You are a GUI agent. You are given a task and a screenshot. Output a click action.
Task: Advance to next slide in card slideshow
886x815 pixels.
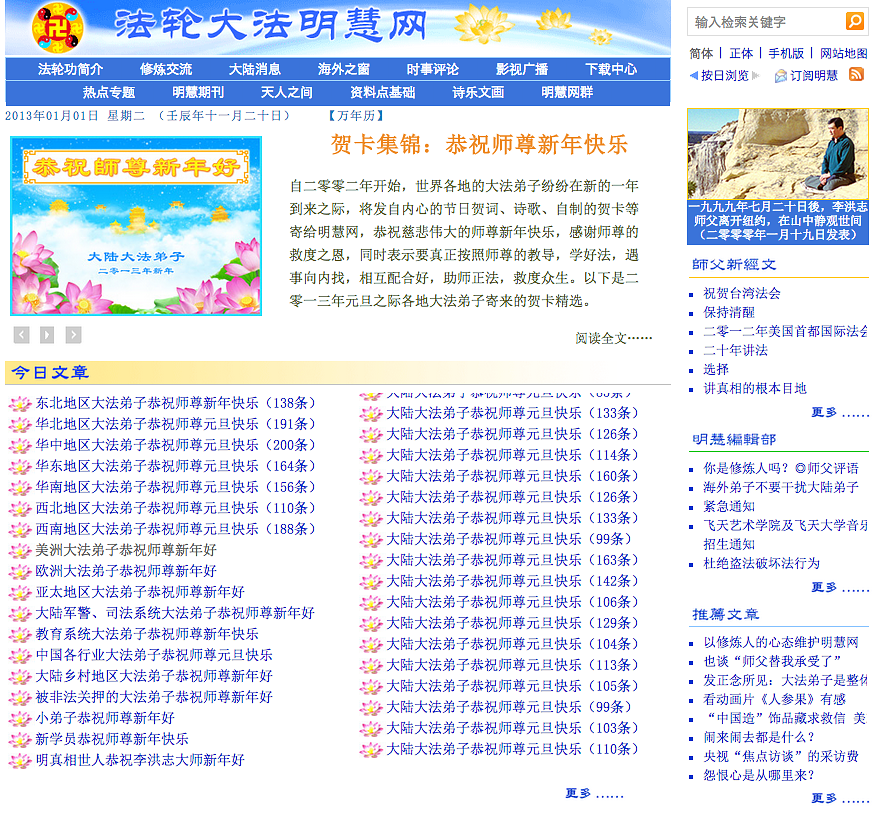click(73, 335)
